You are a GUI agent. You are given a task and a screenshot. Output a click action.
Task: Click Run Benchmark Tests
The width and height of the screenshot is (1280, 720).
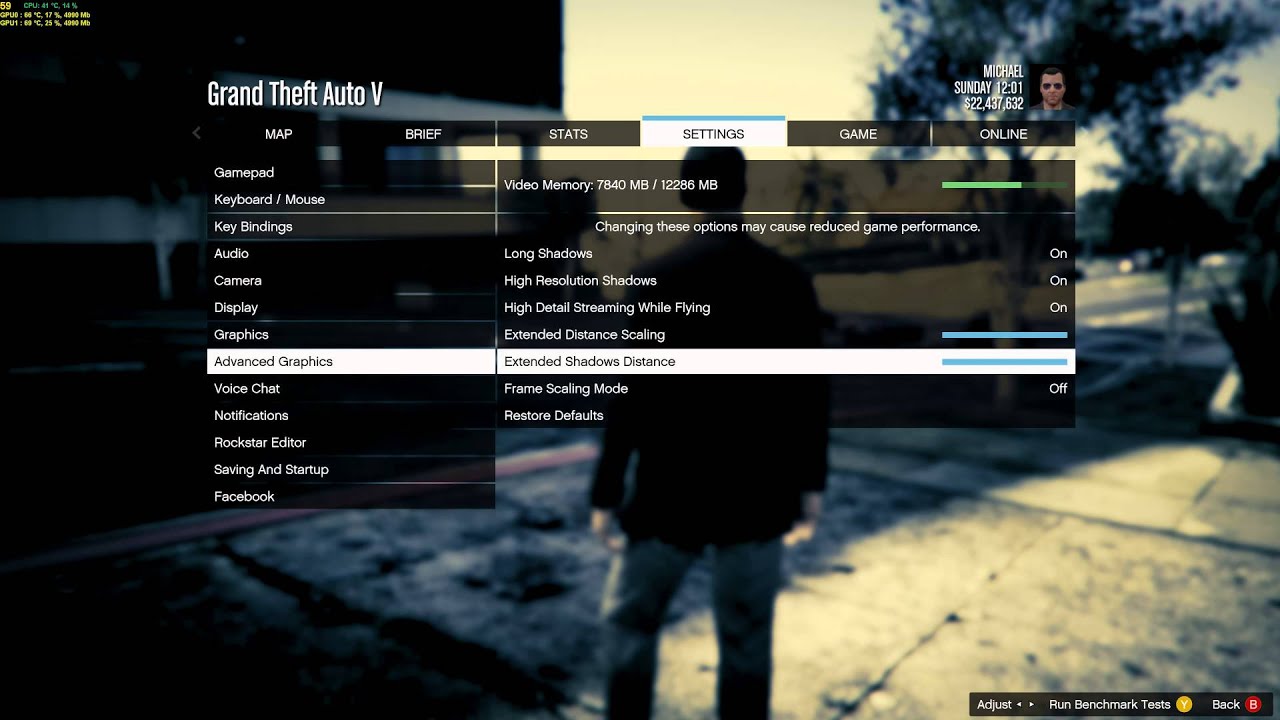(x=1109, y=705)
